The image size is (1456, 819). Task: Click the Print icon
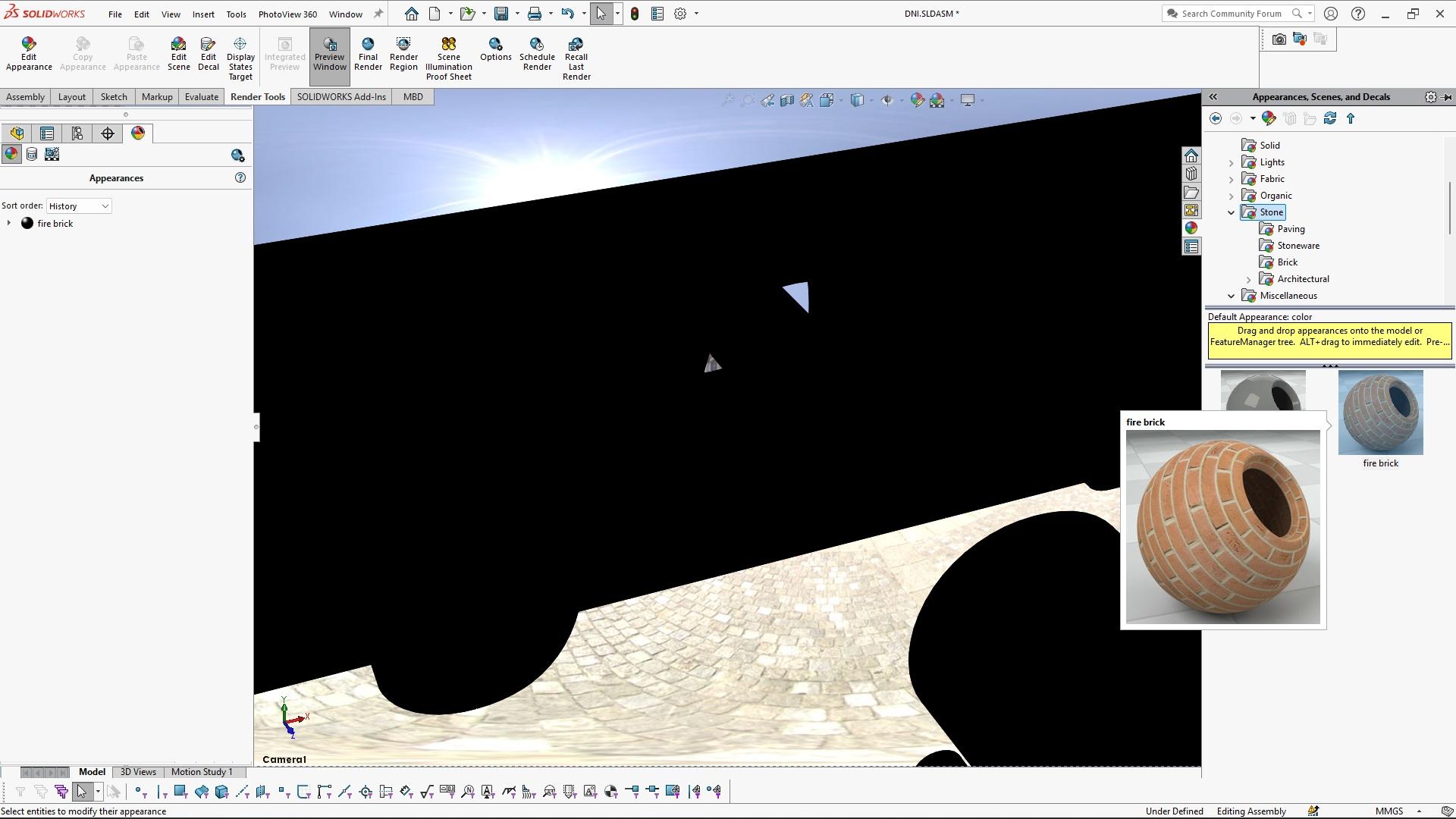(x=535, y=14)
